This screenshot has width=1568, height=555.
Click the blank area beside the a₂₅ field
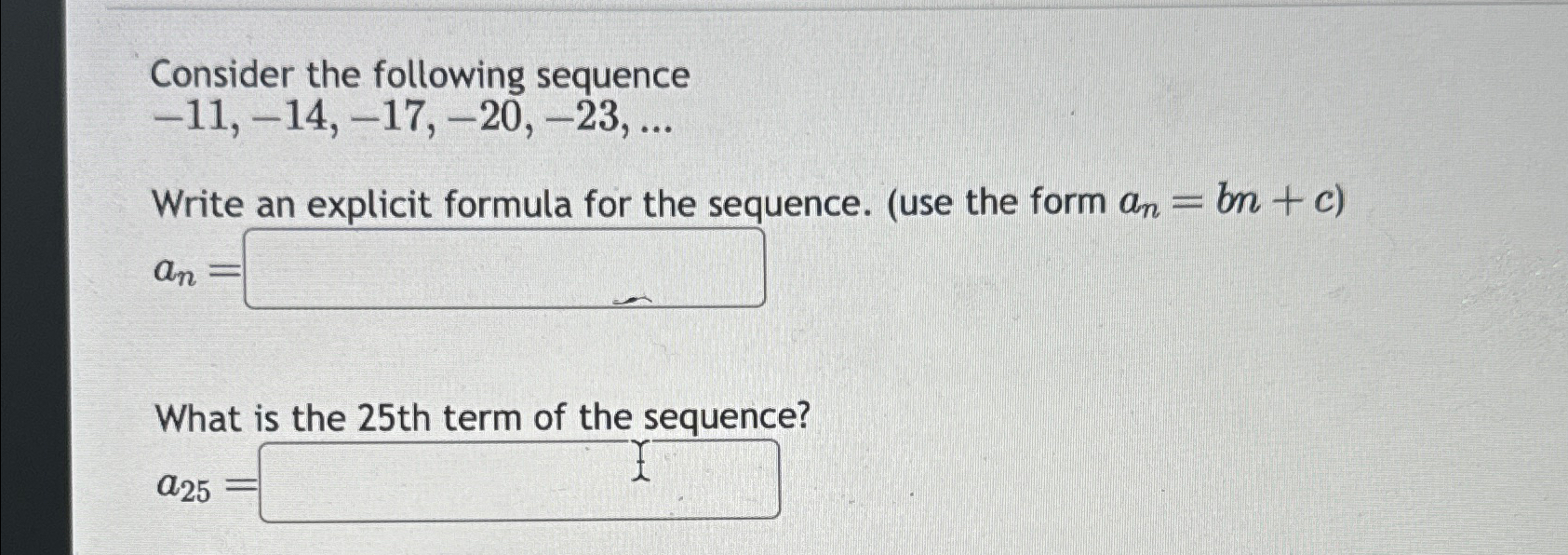(931, 482)
